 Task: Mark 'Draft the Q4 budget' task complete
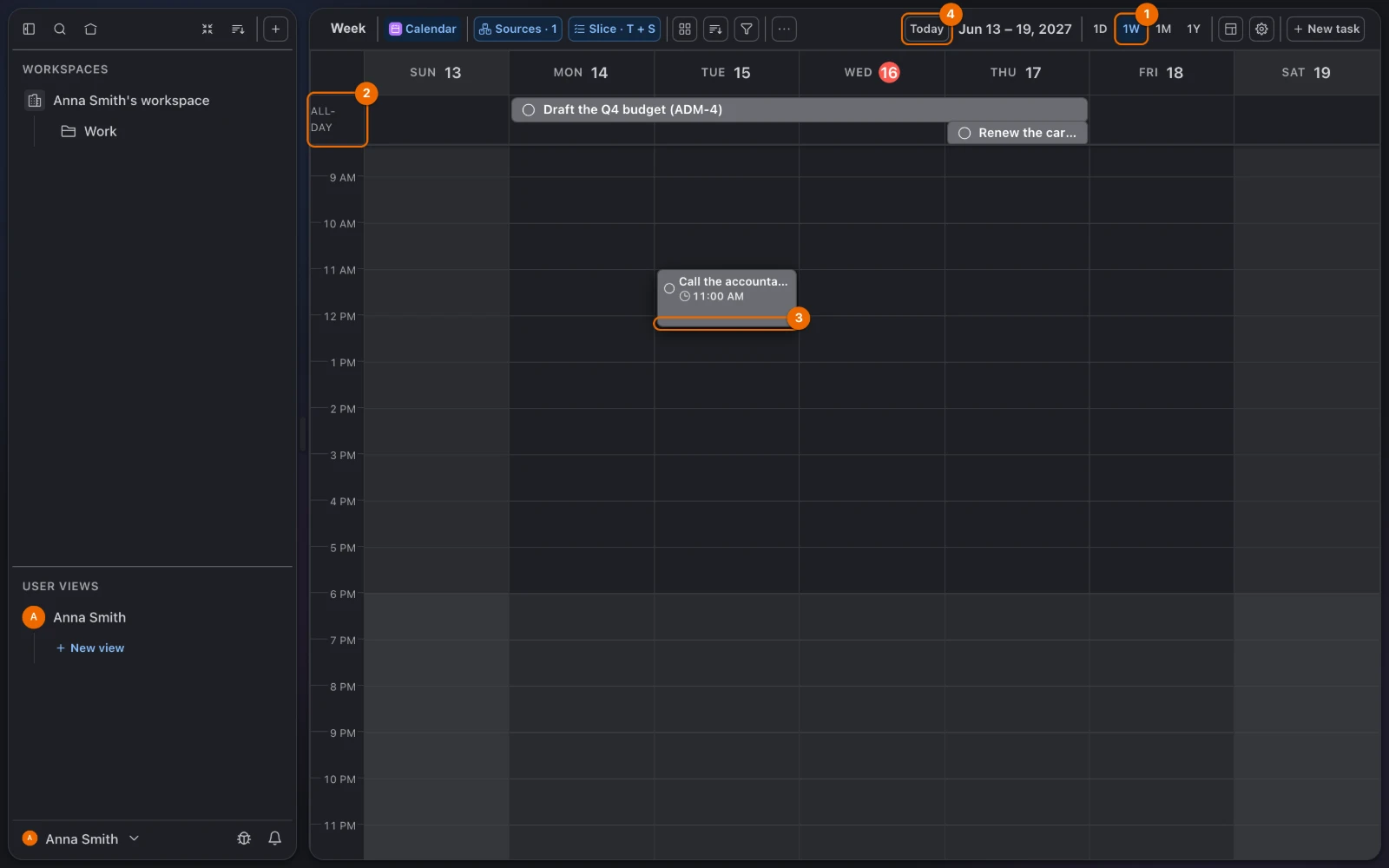point(529,110)
